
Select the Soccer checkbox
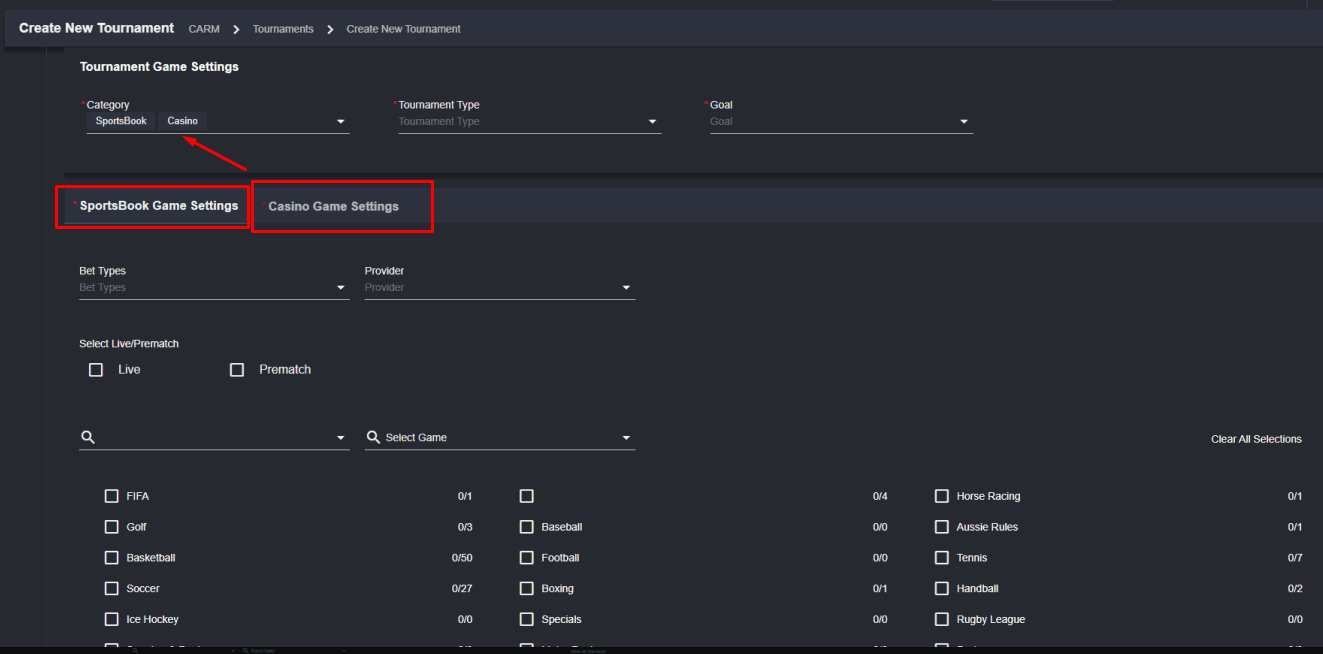click(x=112, y=589)
